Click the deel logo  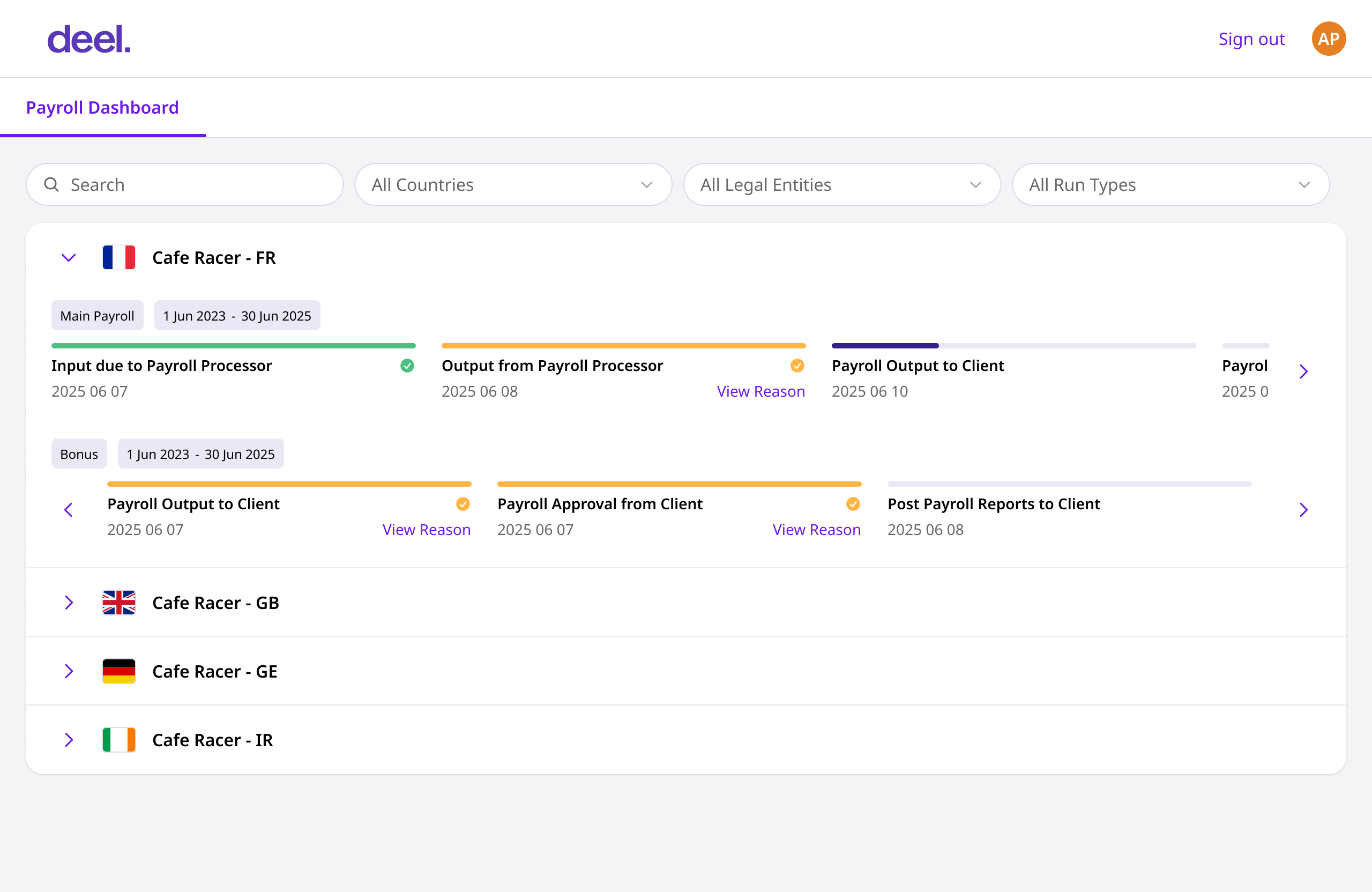pos(89,39)
